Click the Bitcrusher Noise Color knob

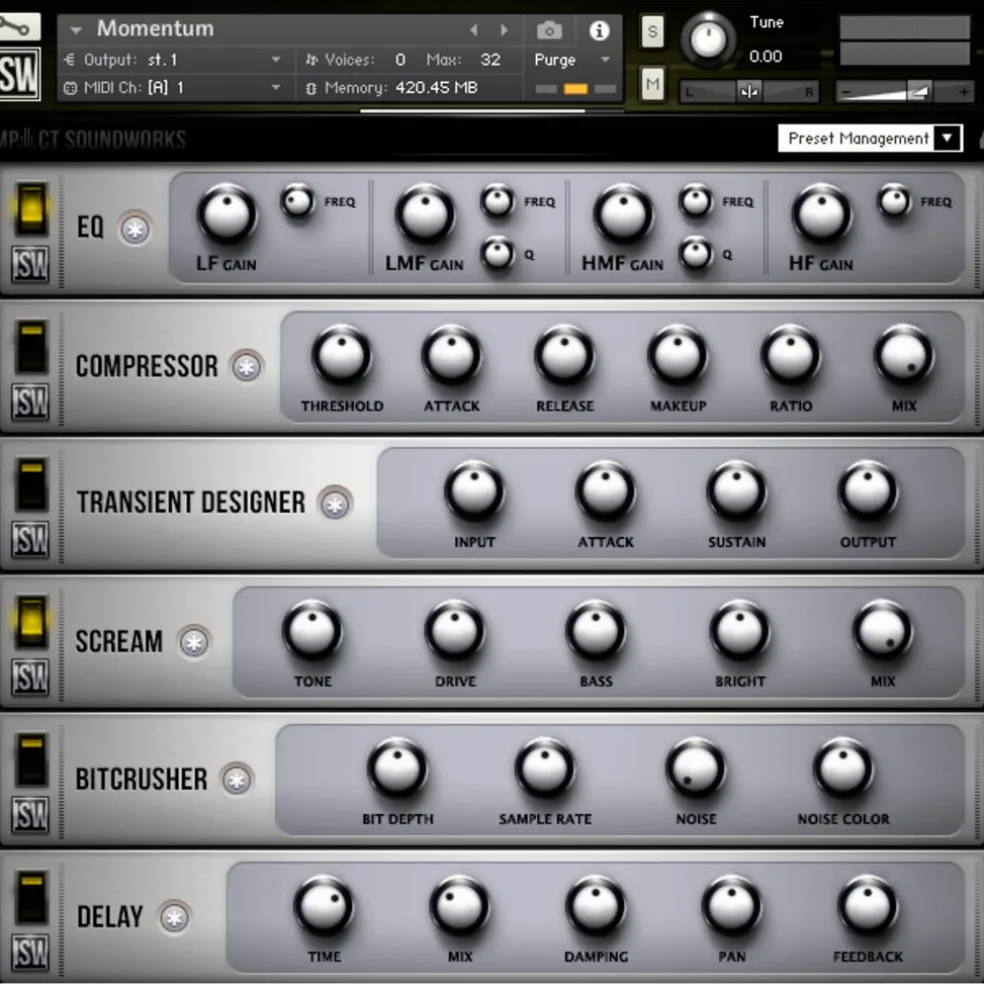coord(843,768)
